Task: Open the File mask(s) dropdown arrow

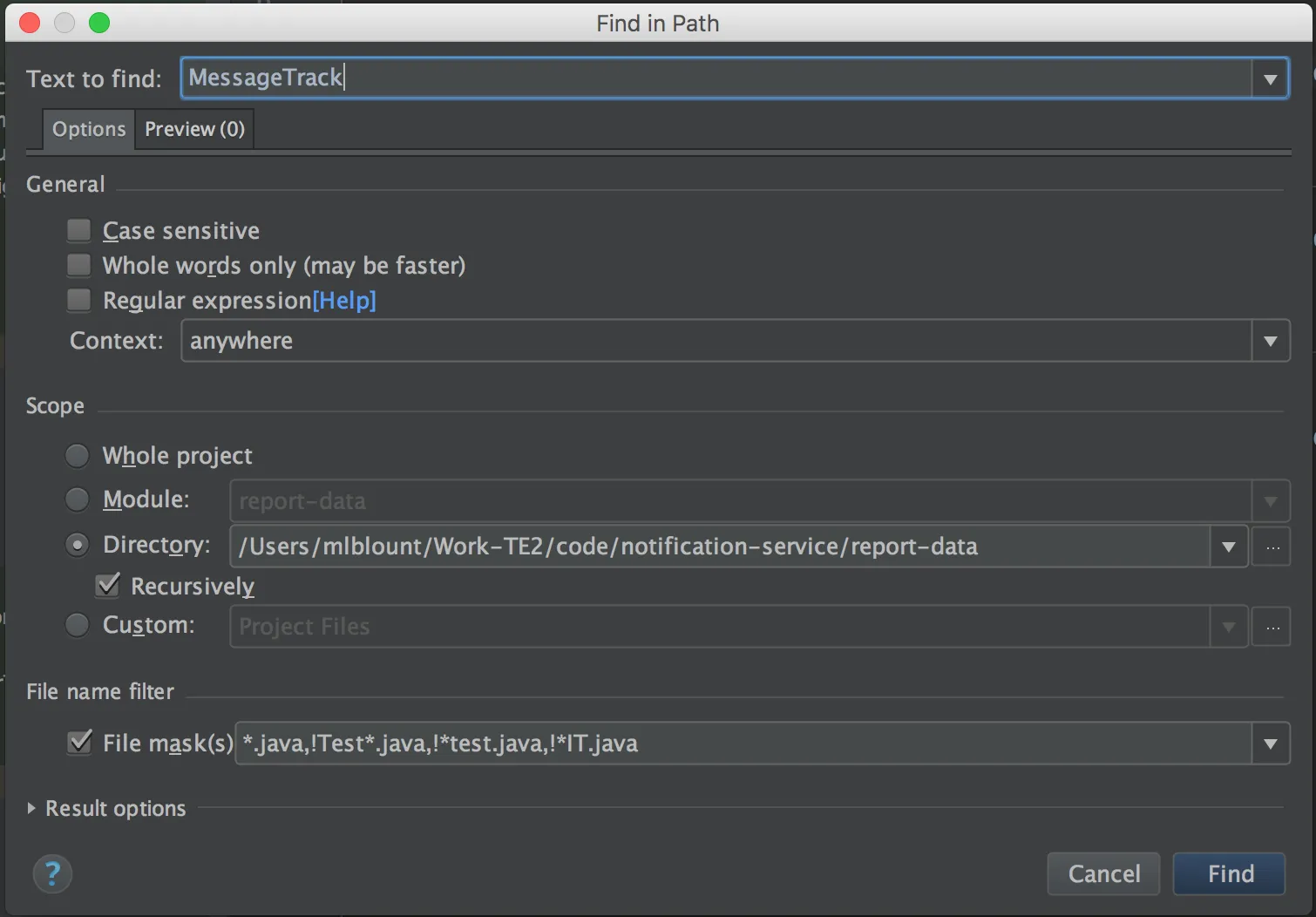Action: coord(1270,744)
